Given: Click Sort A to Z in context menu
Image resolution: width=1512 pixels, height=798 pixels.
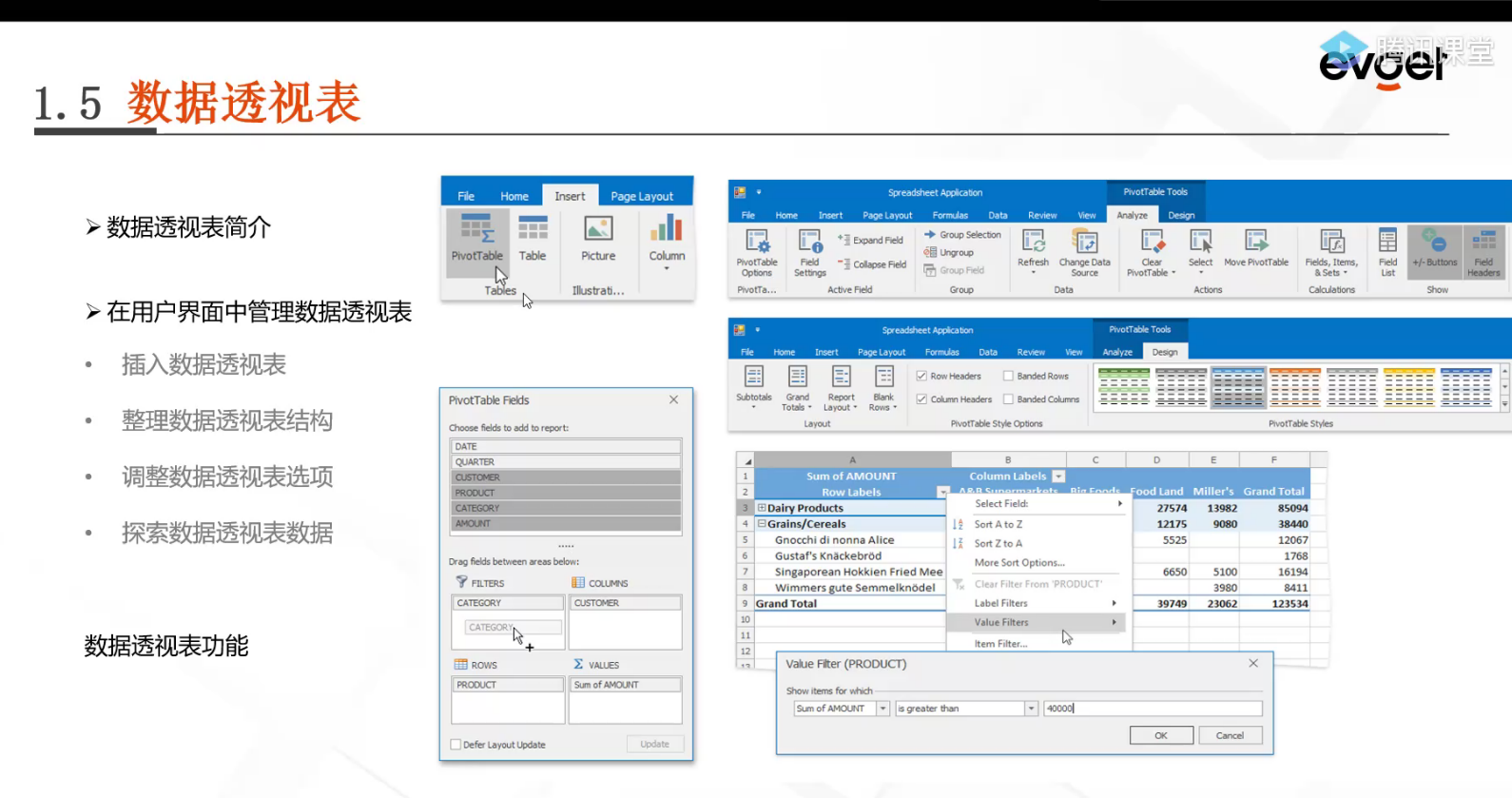Looking at the screenshot, I should pos(998,524).
